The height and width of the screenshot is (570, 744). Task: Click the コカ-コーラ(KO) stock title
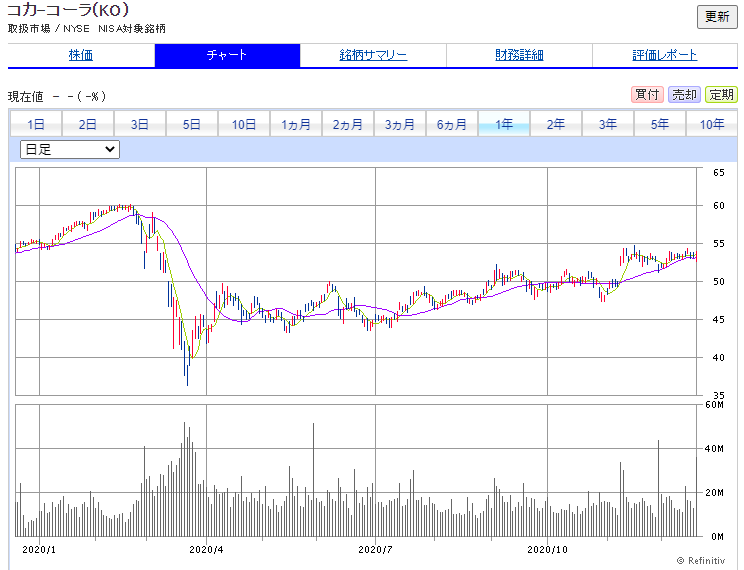click(x=68, y=9)
